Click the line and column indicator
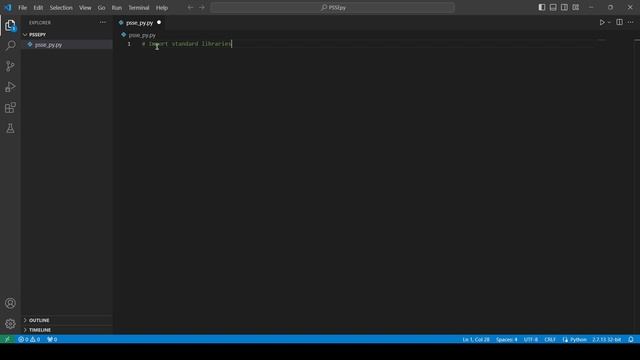 [476, 339]
